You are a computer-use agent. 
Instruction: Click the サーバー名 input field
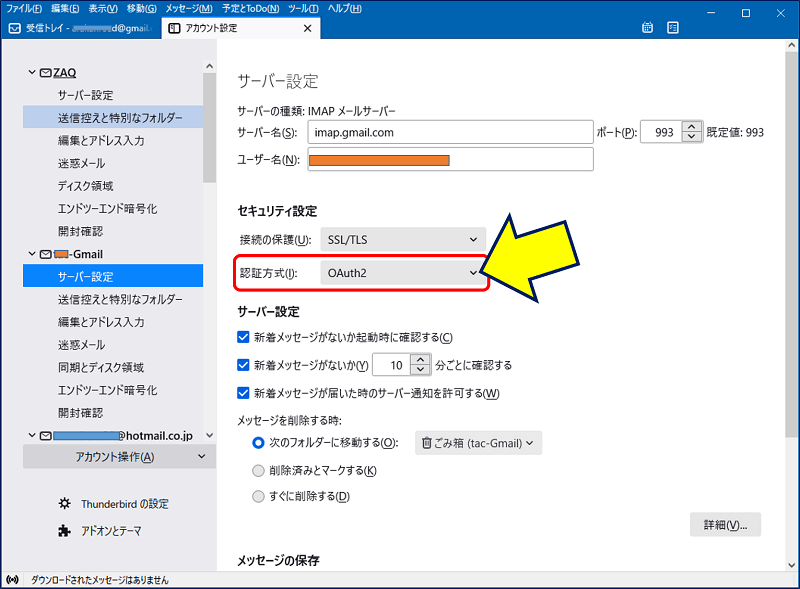(x=450, y=132)
